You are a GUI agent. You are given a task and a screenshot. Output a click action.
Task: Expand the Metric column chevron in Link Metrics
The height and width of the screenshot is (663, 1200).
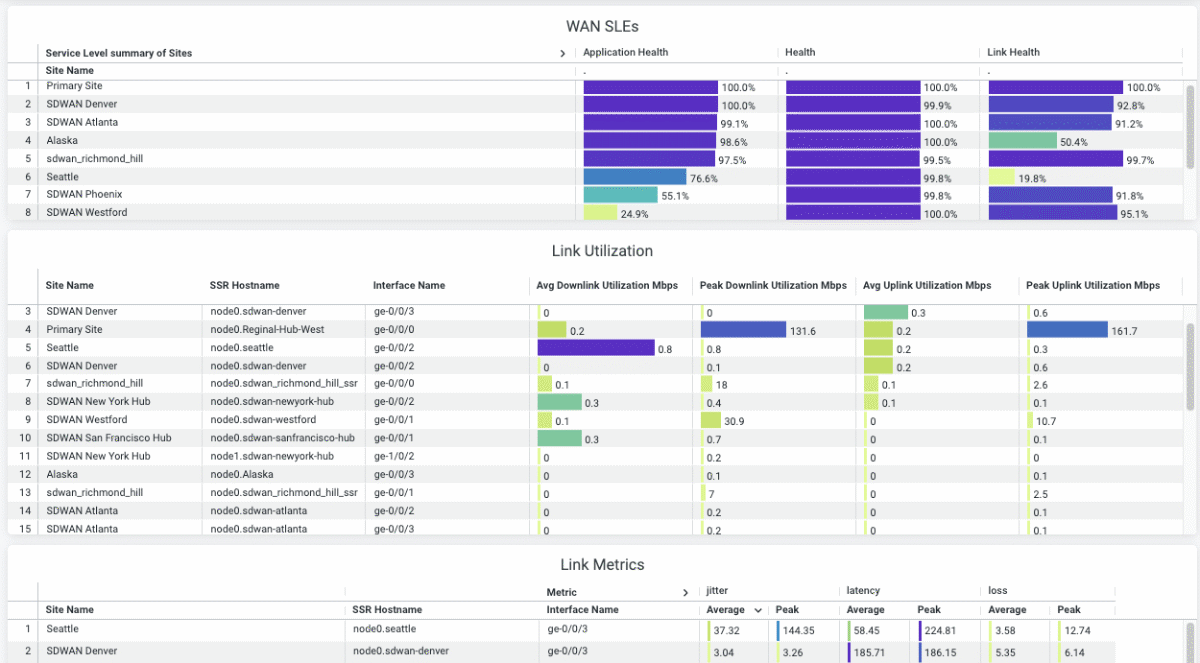(685, 592)
